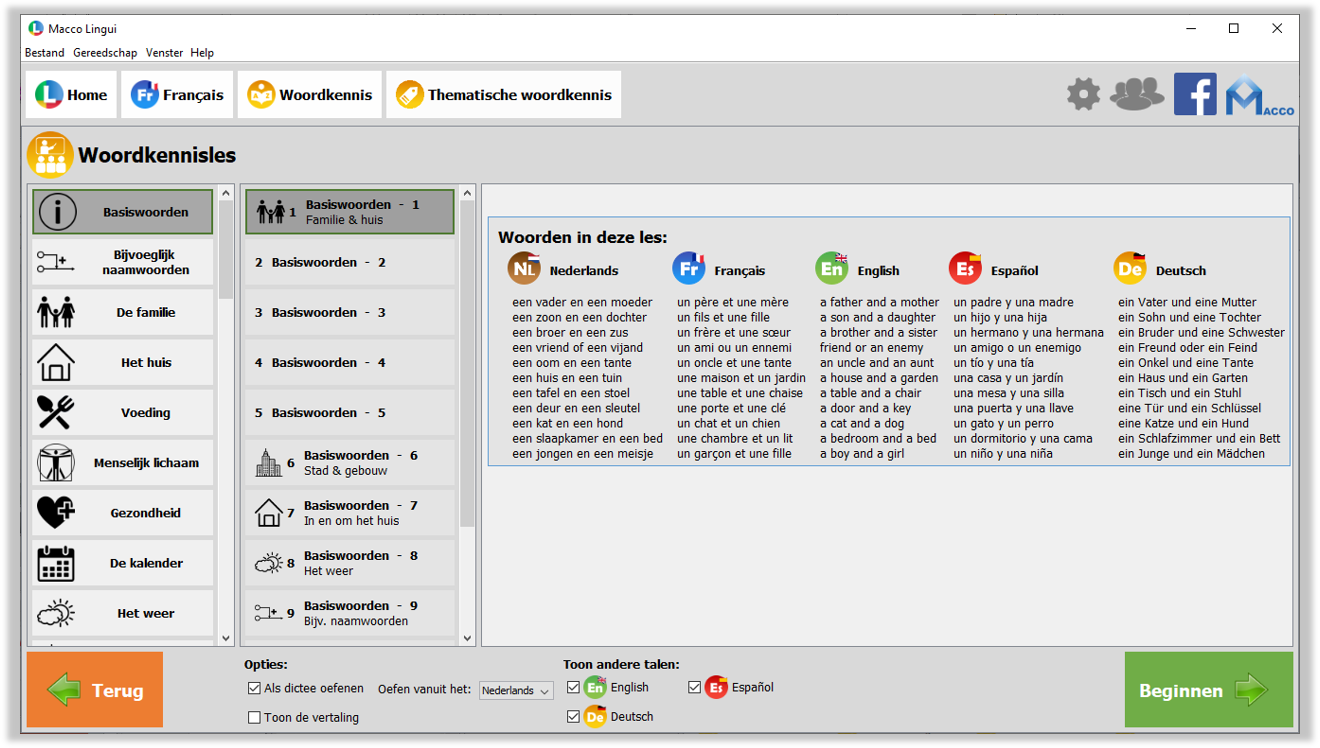Open Basiswoorden 6 Stad & gebouw lesson

tap(349, 462)
